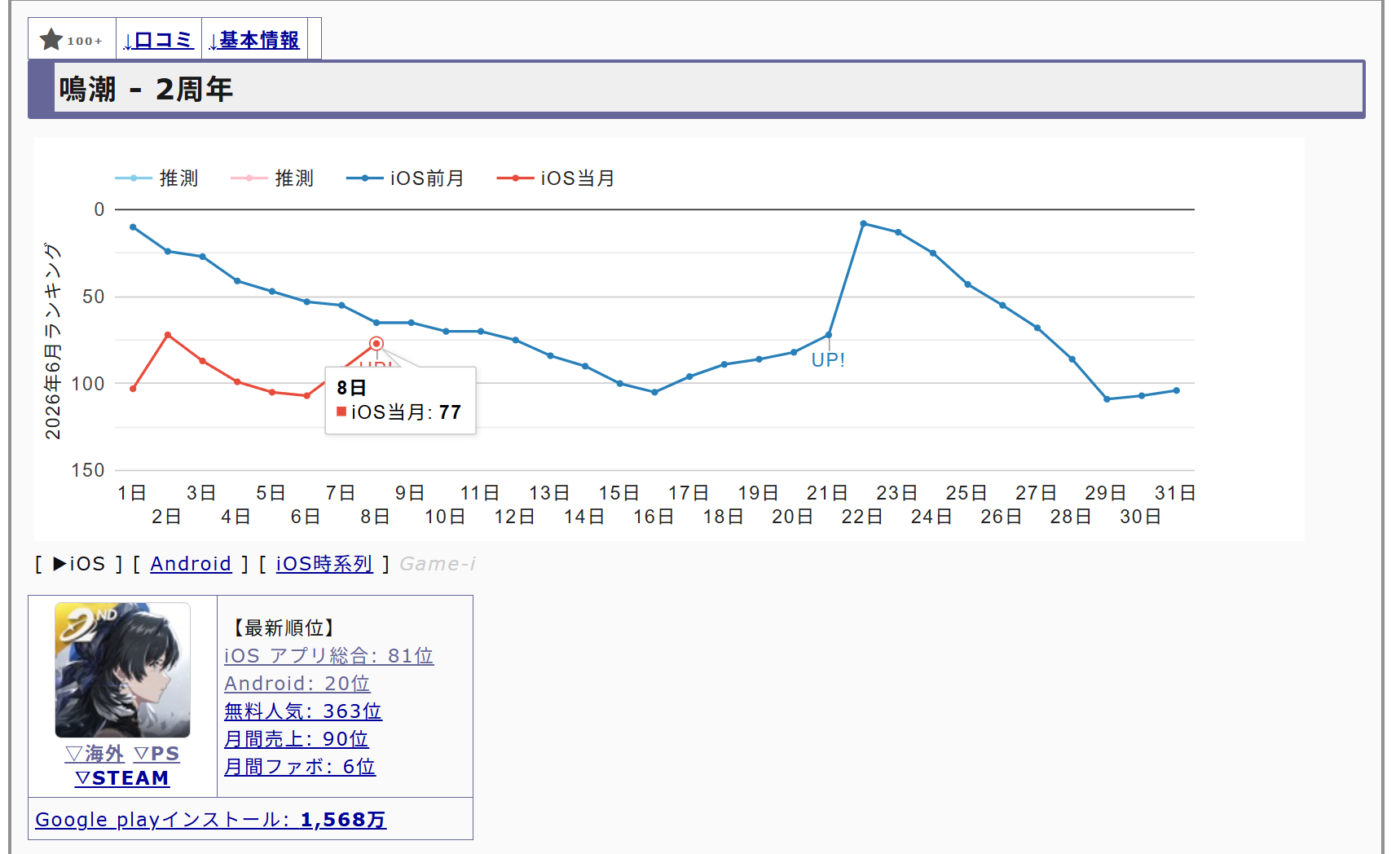Open the ▽STEAM link

pos(122,778)
